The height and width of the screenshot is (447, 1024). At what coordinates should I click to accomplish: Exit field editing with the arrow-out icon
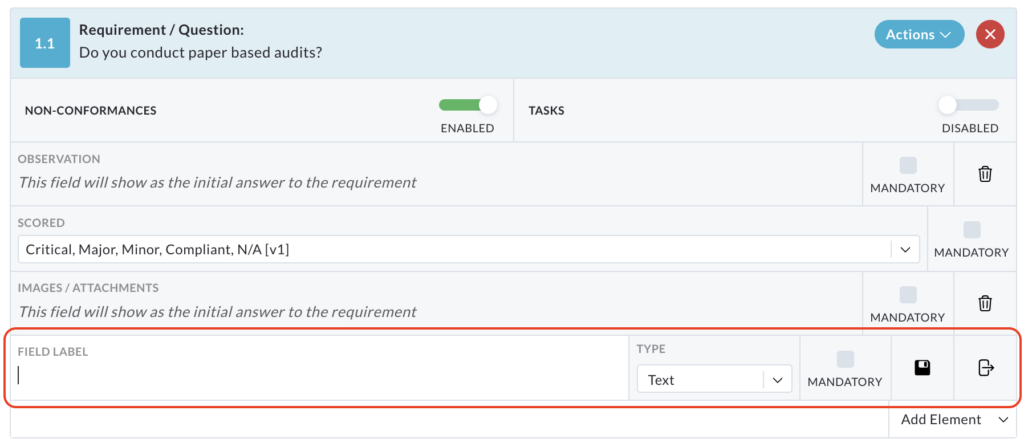coord(985,368)
